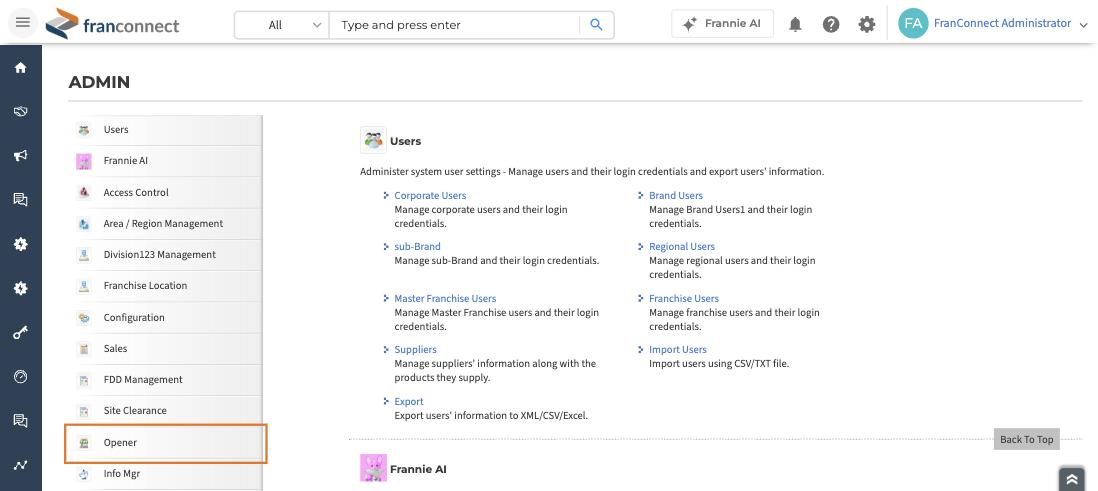Open the Master Franchise Users link
The image size is (1098, 491).
point(445,298)
